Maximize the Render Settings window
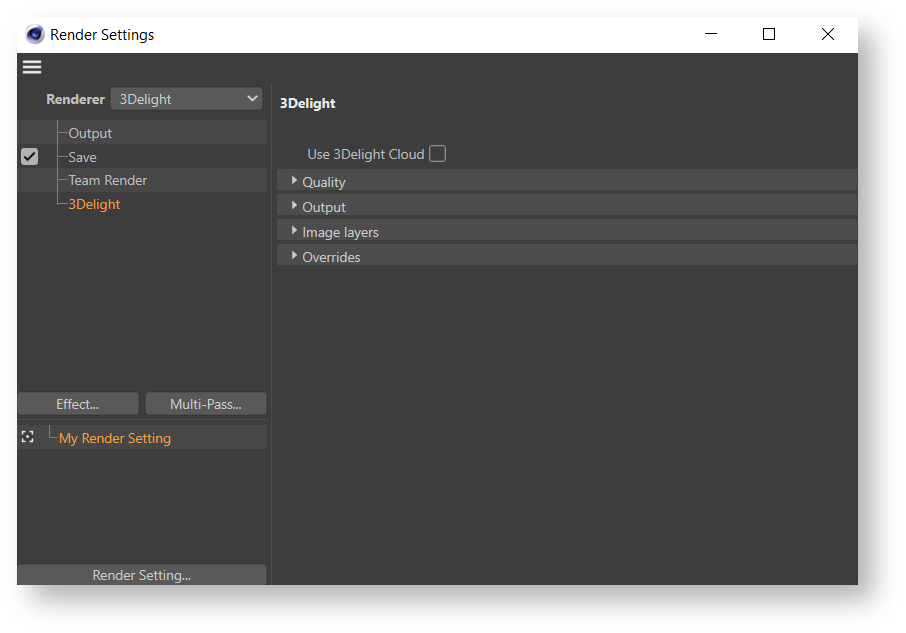This screenshot has height=633, width=906. click(x=769, y=34)
